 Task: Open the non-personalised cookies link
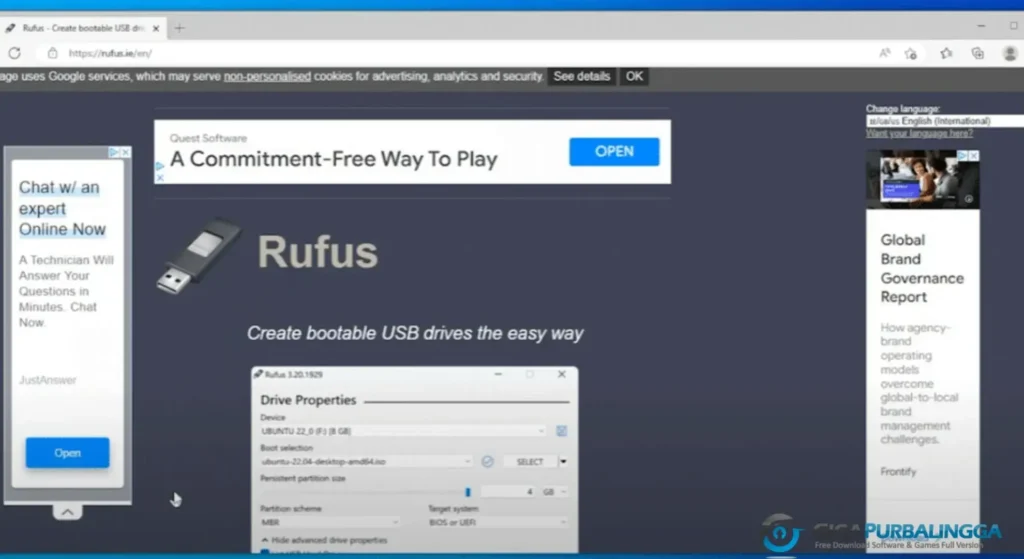[267, 76]
